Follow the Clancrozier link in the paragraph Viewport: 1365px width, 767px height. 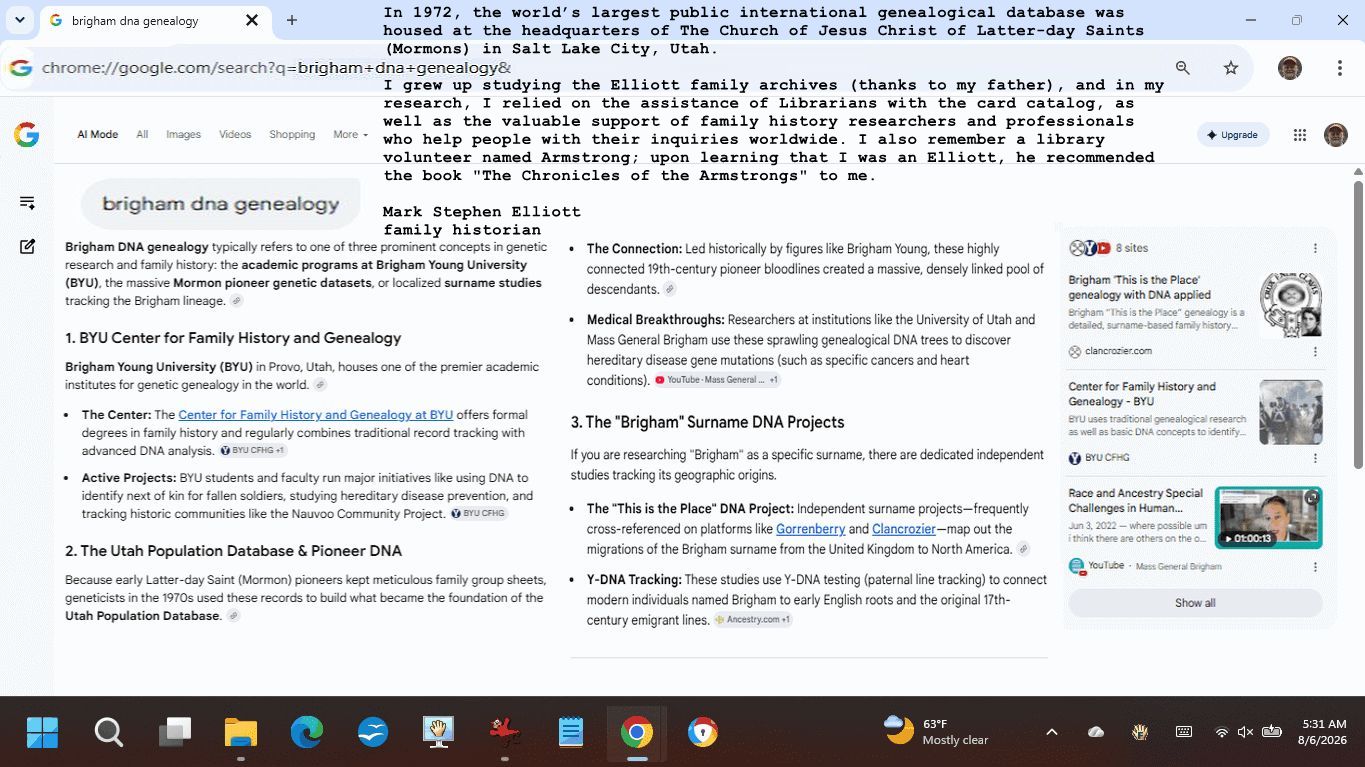coord(904,529)
